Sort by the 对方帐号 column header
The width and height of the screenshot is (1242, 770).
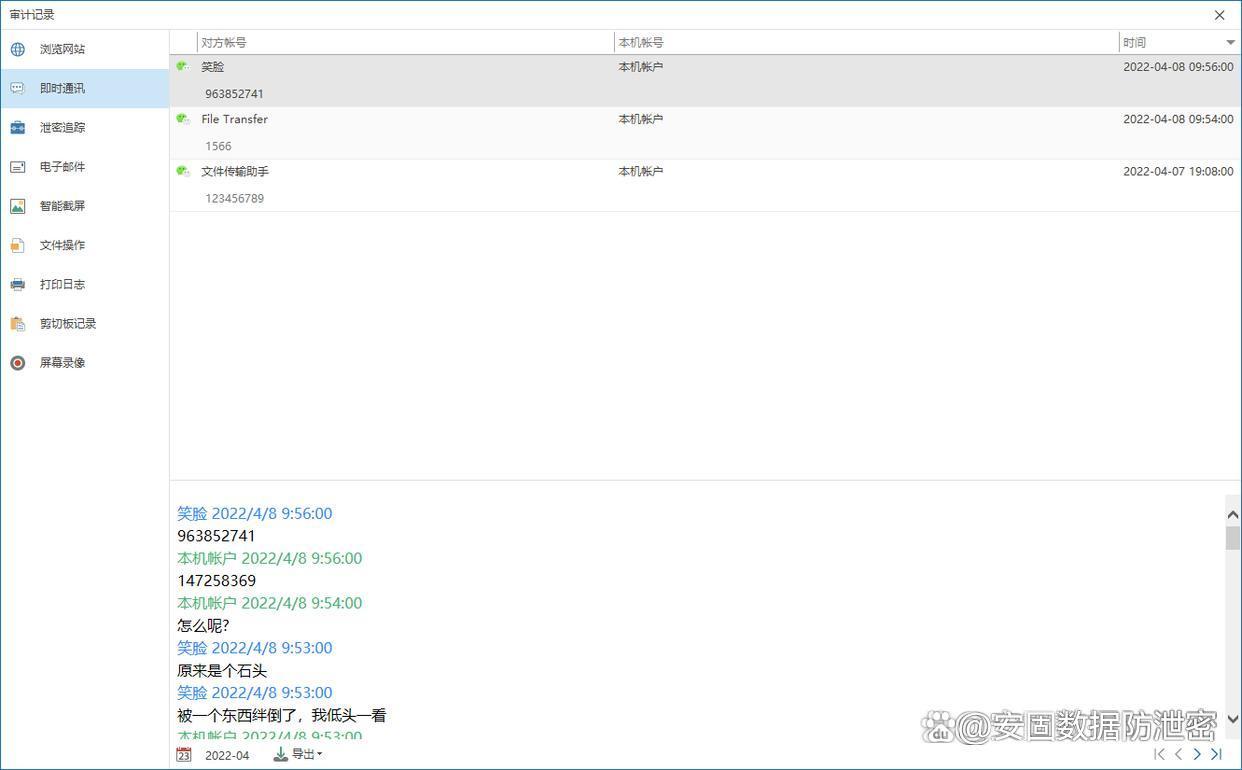(x=406, y=43)
